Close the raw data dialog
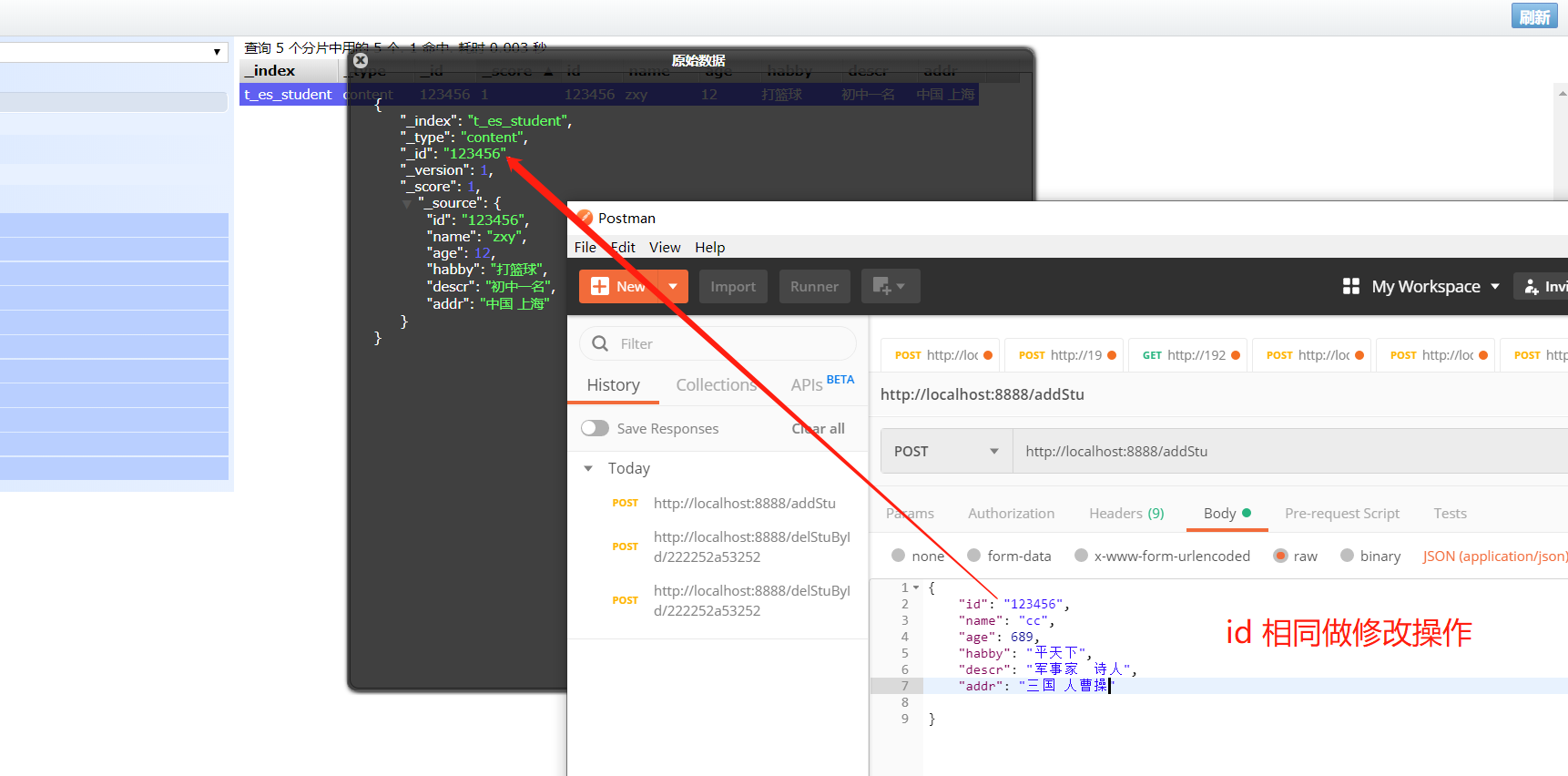Screen dimensions: 1568x776 coord(361,60)
